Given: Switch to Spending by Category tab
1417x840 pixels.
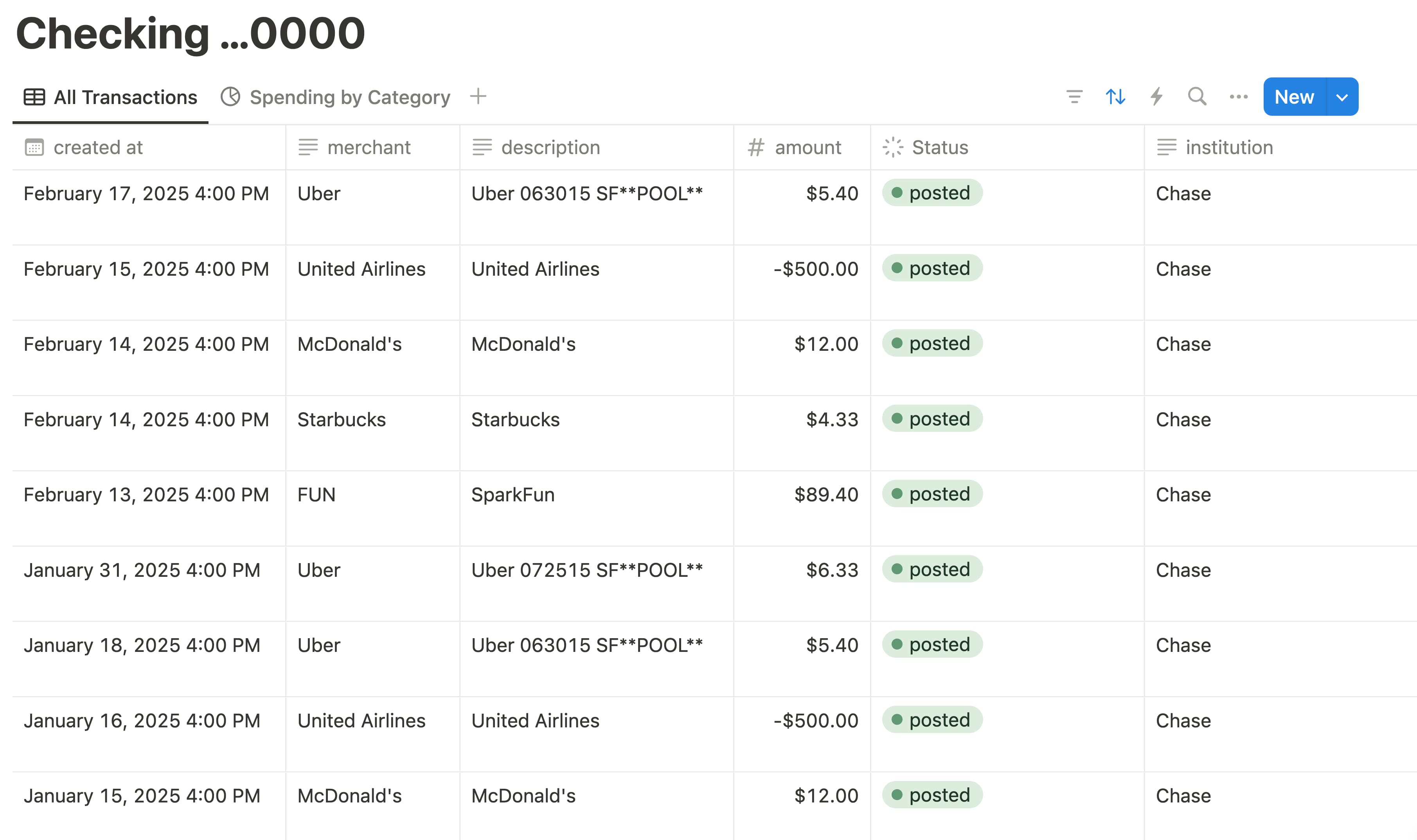Looking at the screenshot, I should (x=349, y=97).
